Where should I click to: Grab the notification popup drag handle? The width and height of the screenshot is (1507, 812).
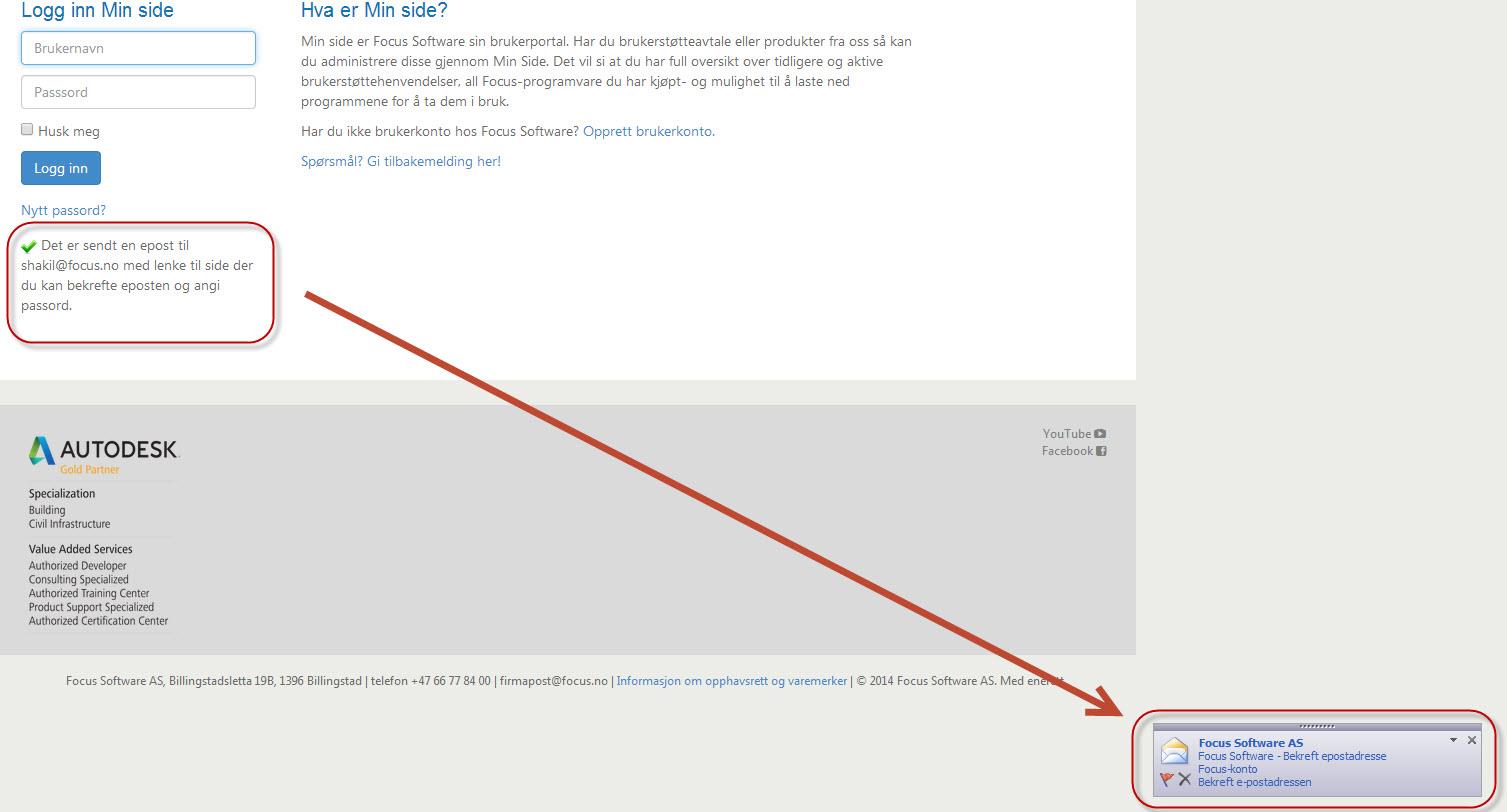1317,727
